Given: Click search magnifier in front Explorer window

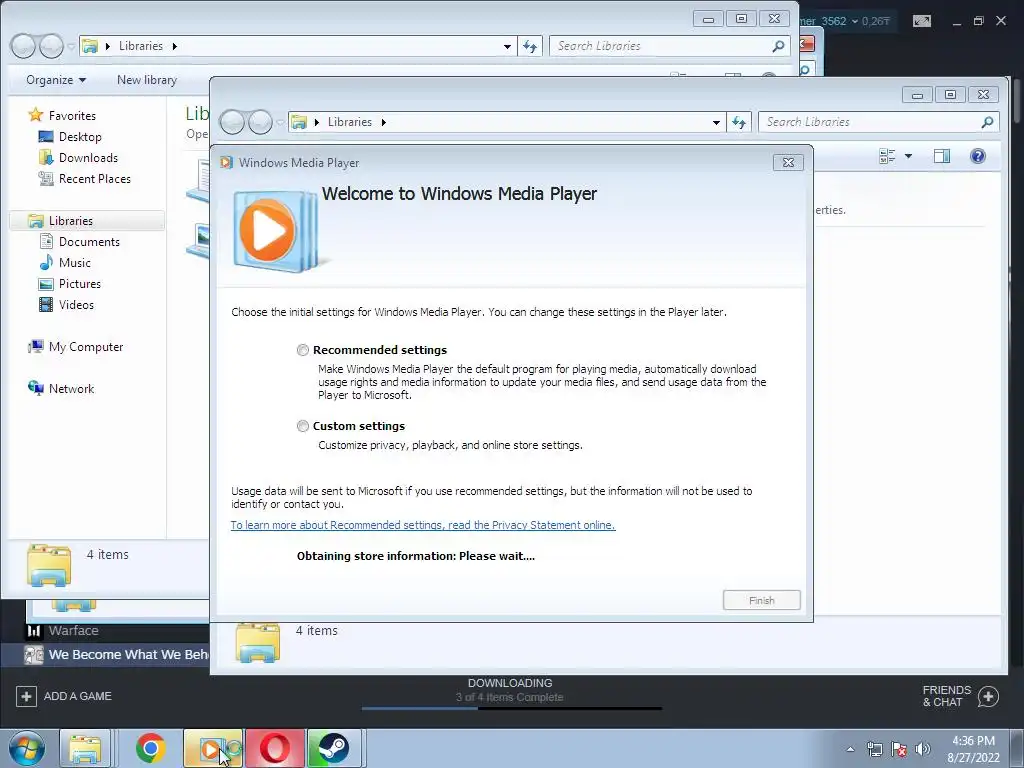Looking at the screenshot, I should click(987, 122).
